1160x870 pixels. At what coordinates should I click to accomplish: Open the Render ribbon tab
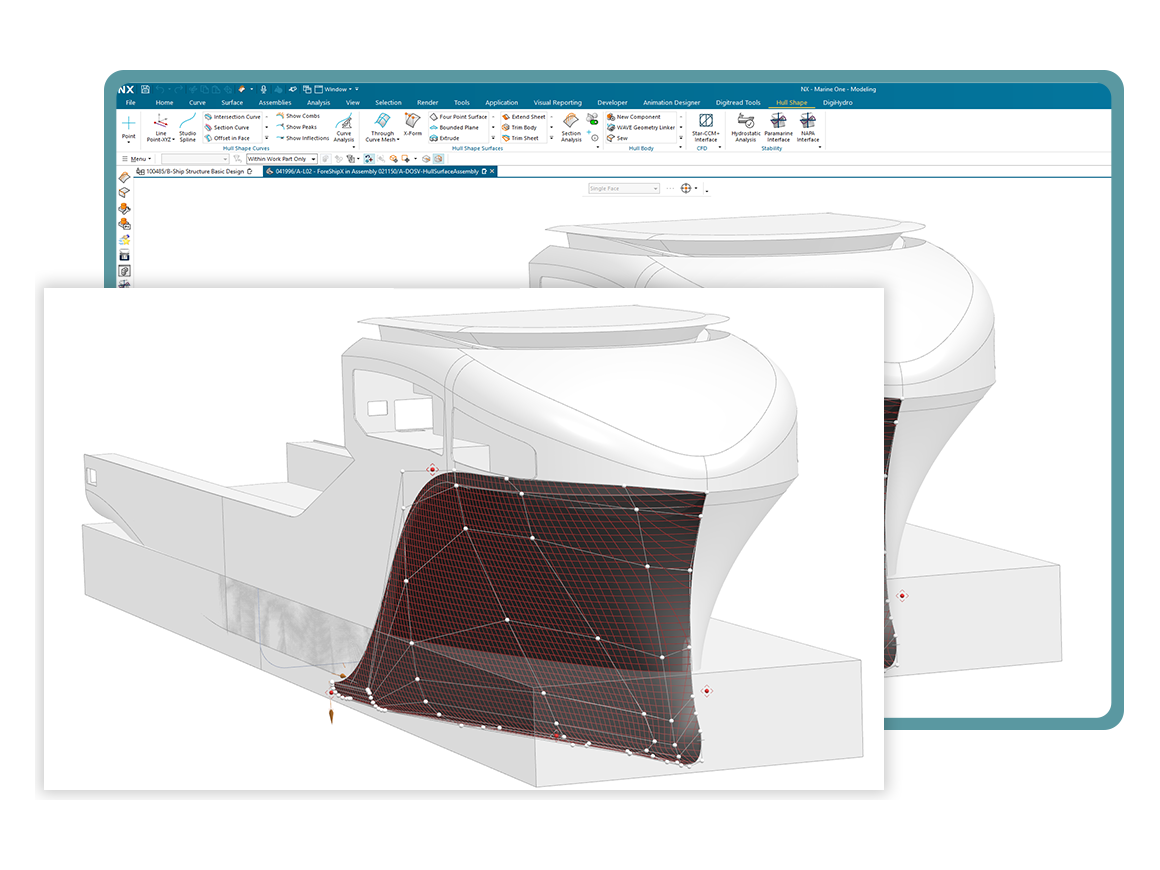pos(428,103)
